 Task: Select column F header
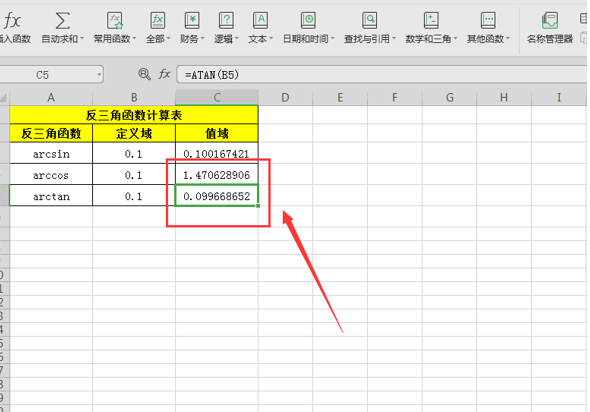pos(395,98)
